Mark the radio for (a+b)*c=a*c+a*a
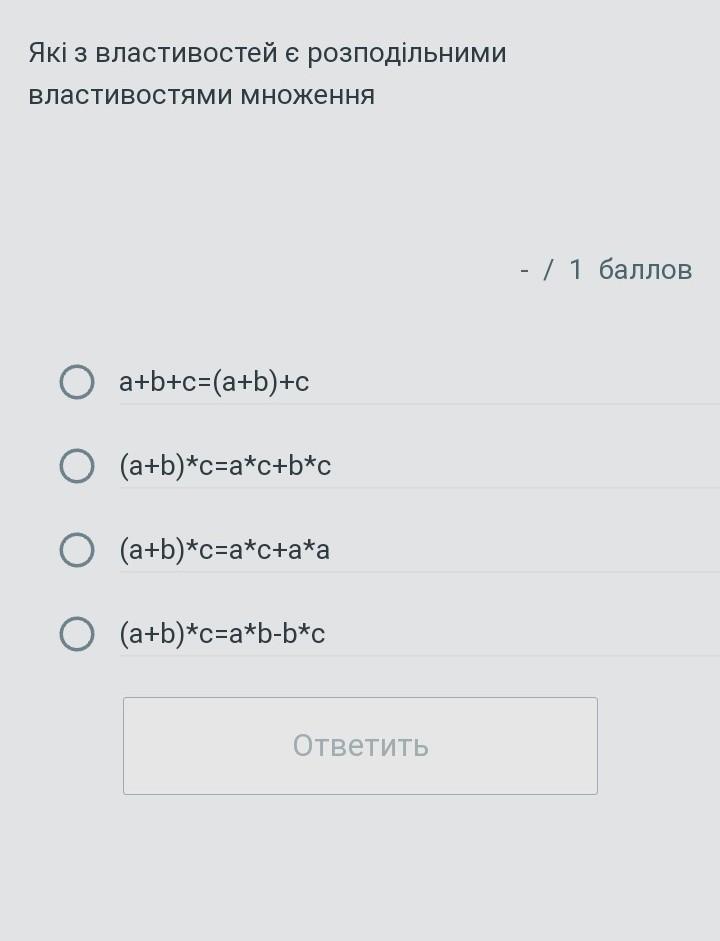 [77, 549]
